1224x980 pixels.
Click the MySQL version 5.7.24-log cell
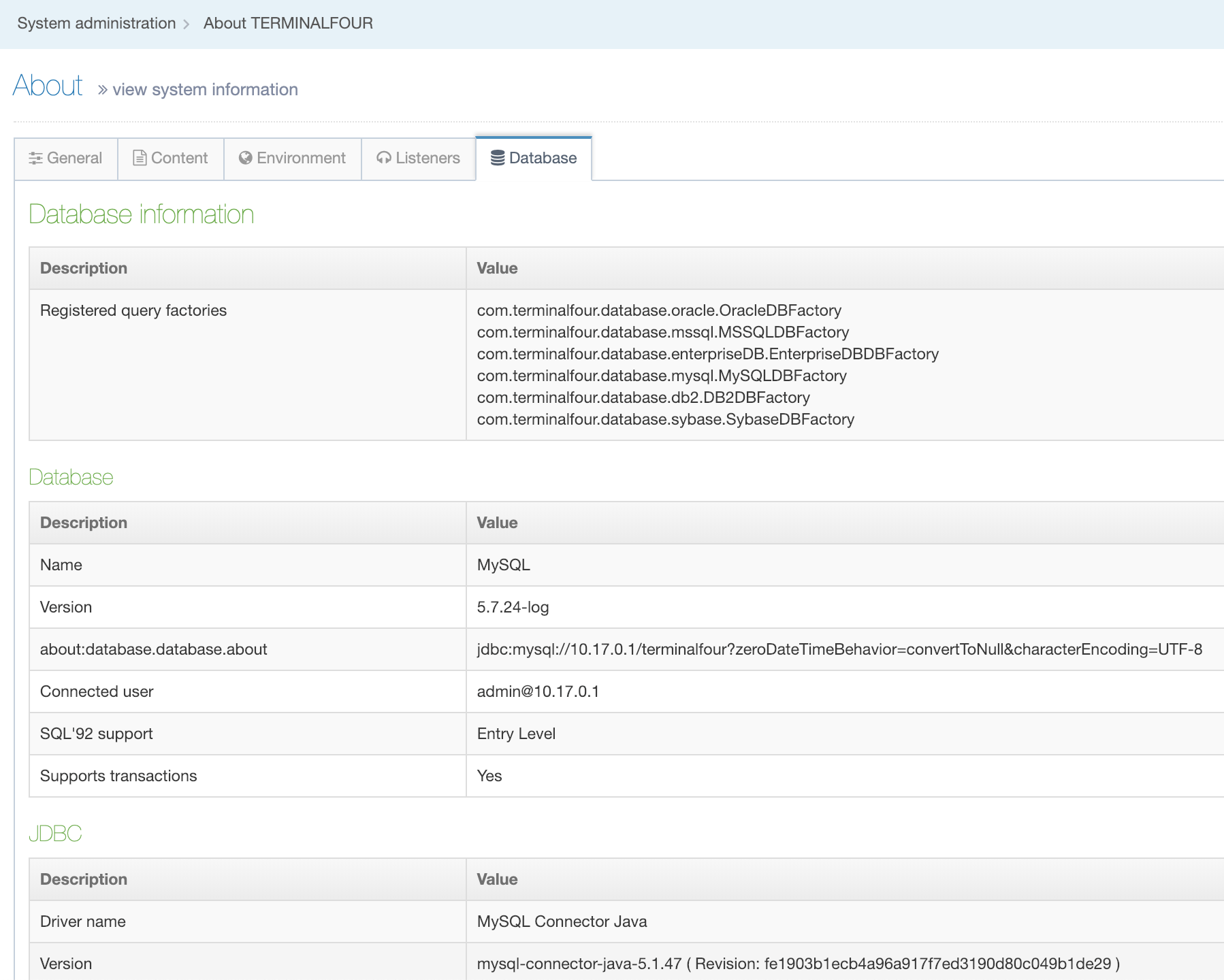point(513,607)
